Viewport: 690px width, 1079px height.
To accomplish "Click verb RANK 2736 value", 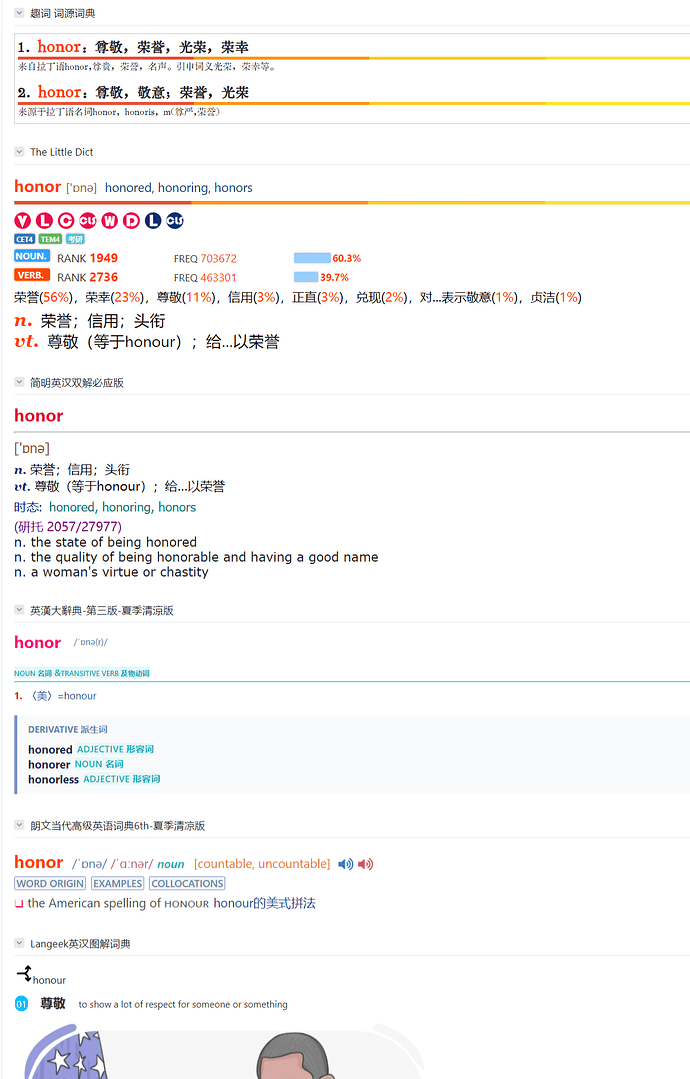I will point(103,277).
